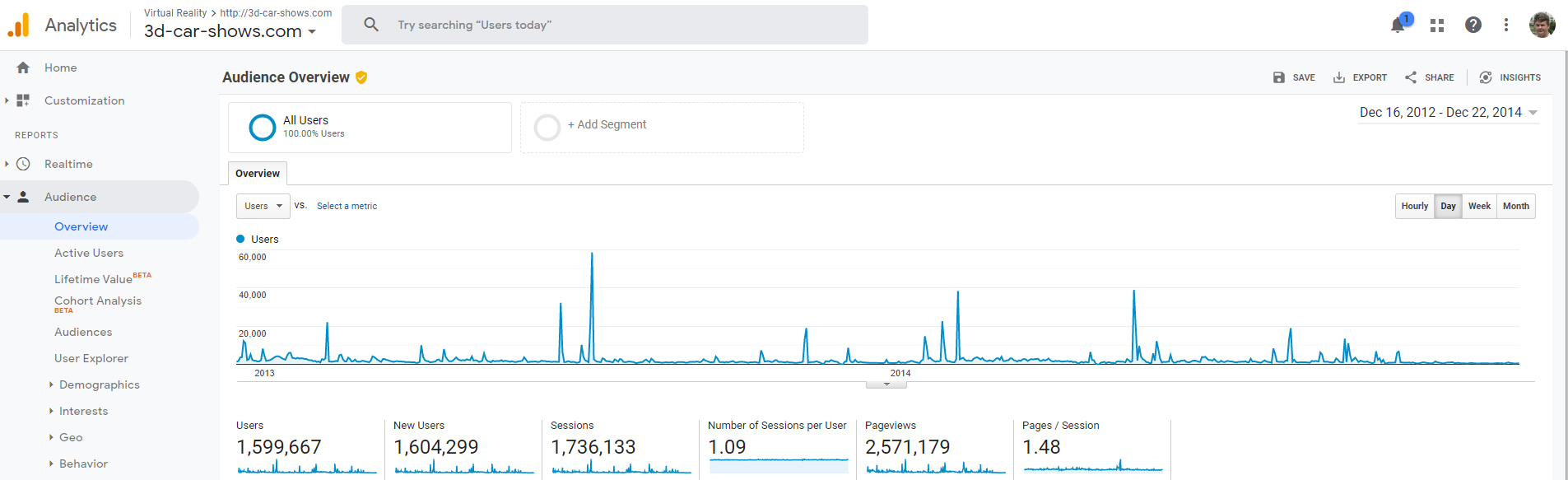
Task: Click the EXPORT button label
Action: (x=1370, y=77)
